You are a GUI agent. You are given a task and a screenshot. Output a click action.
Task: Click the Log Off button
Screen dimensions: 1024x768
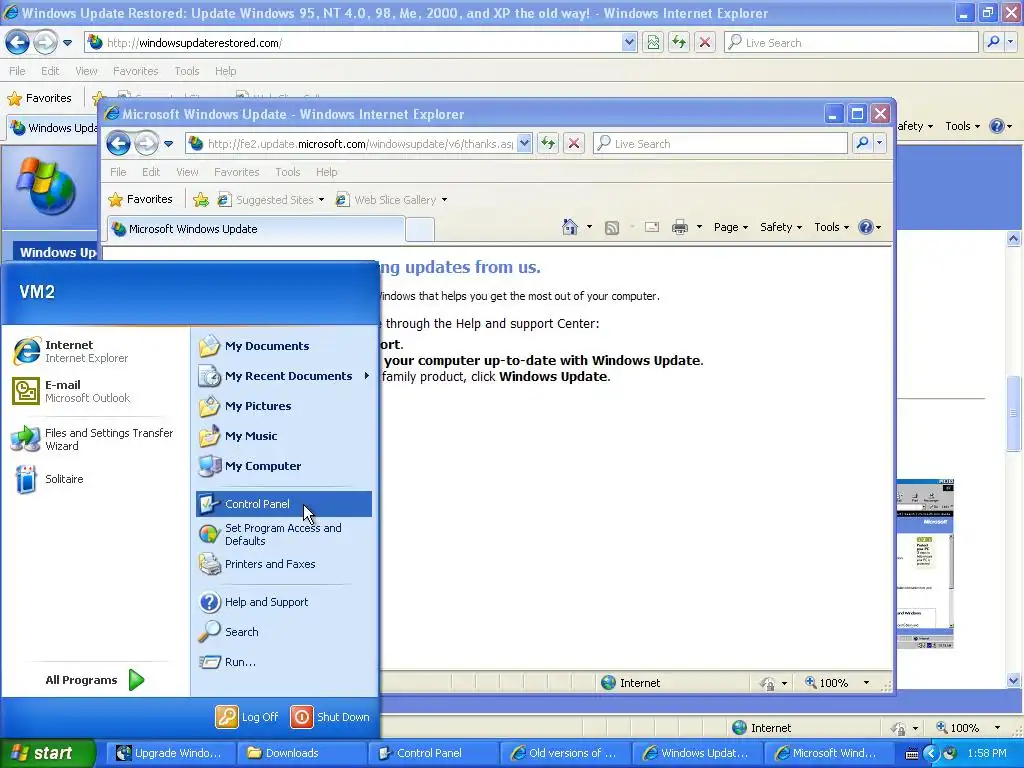248,717
